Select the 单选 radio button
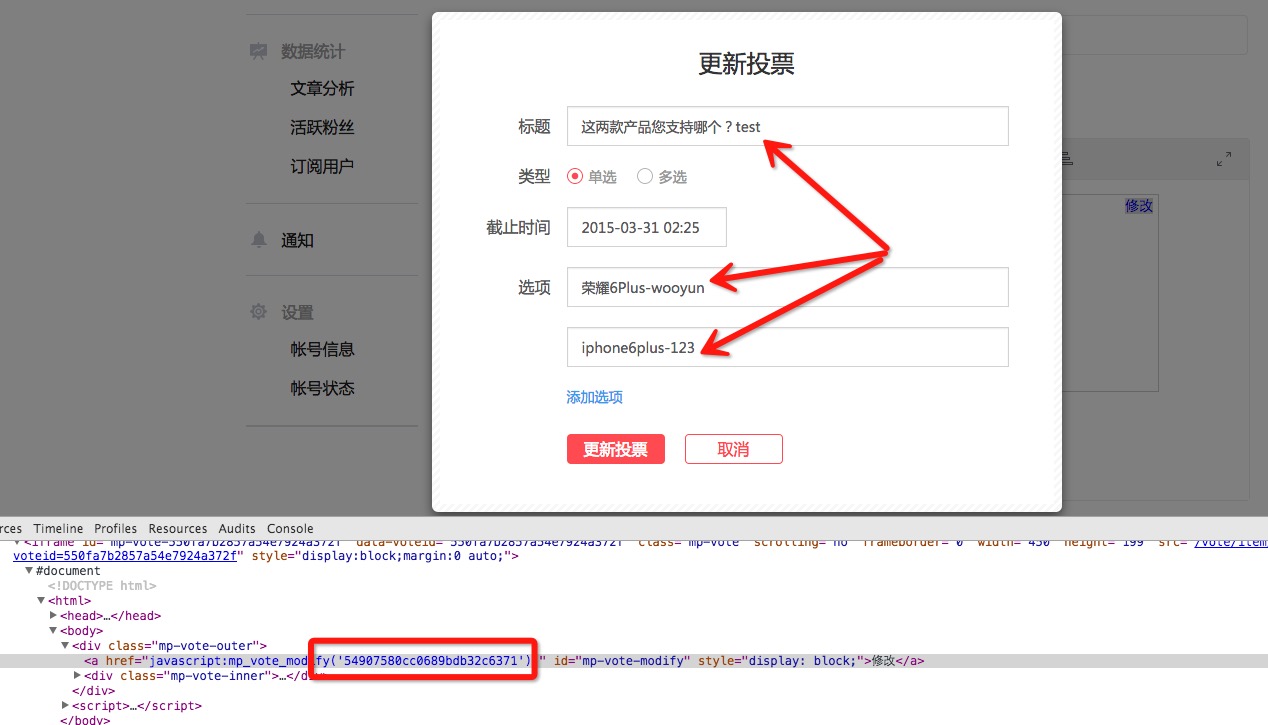1268x725 pixels. (x=575, y=176)
